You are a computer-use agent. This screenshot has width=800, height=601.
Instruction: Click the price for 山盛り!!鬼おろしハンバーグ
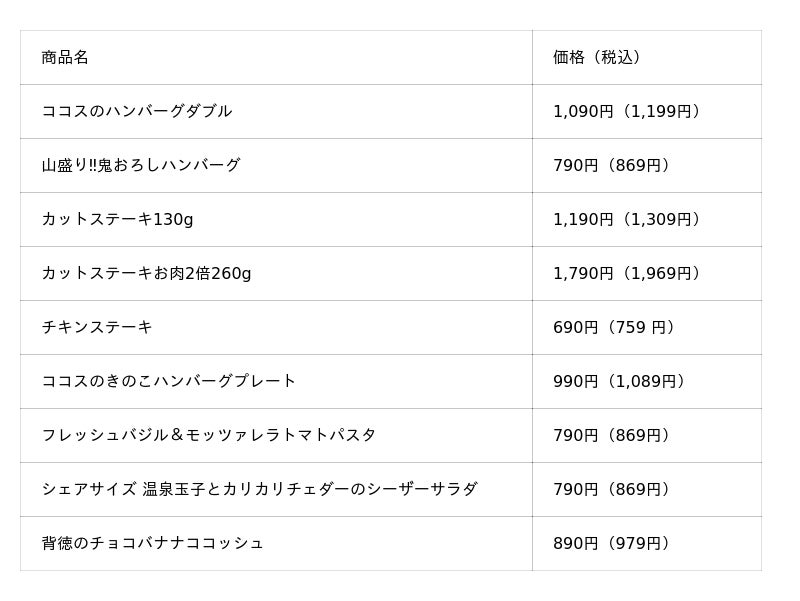tap(612, 165)
